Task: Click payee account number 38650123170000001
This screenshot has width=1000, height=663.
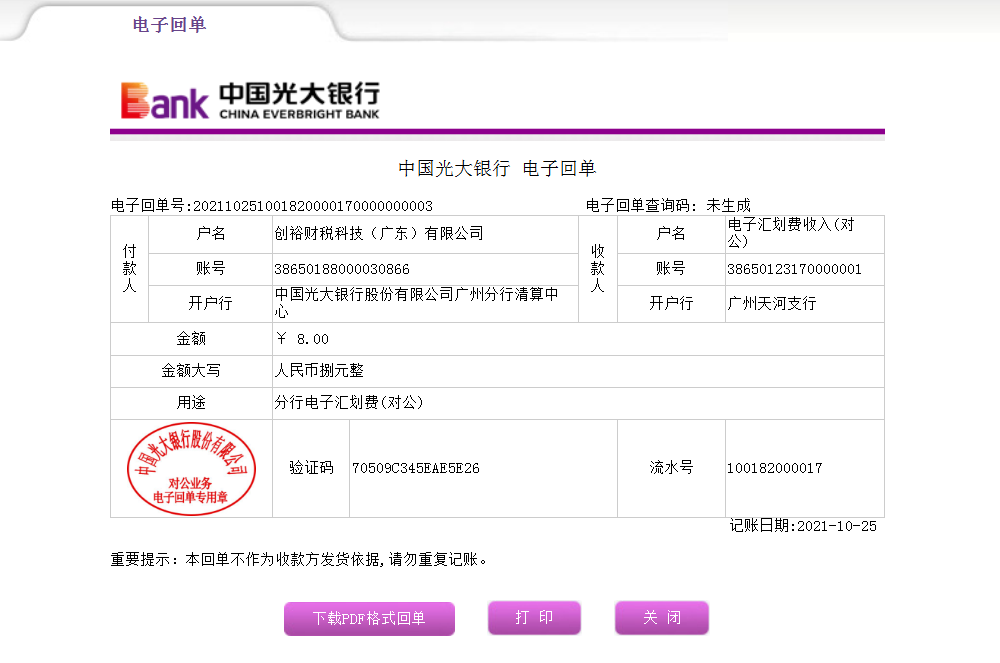Action: (794, 269)
